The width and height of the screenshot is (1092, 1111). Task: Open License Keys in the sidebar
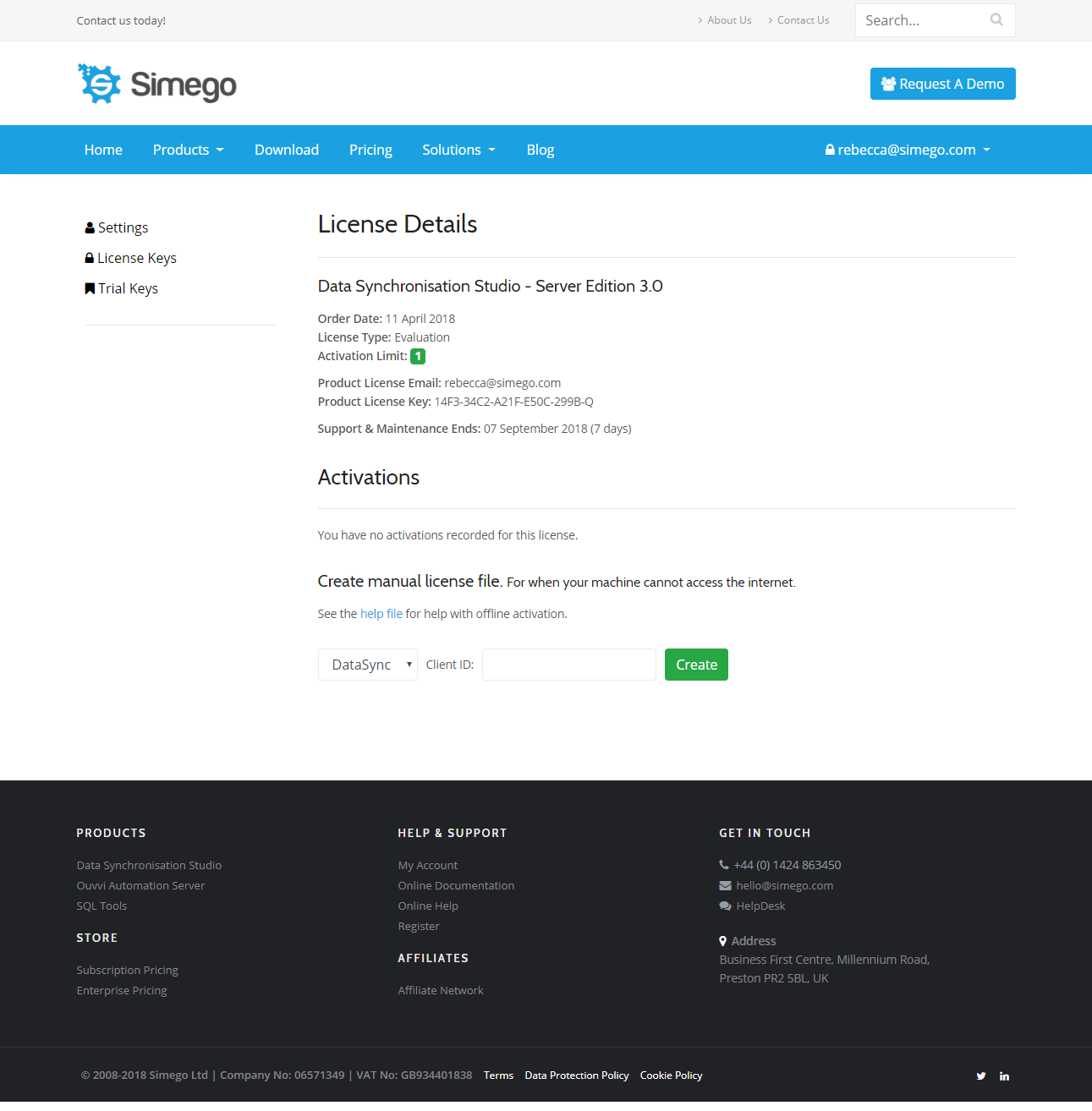(x=131, y=258)
